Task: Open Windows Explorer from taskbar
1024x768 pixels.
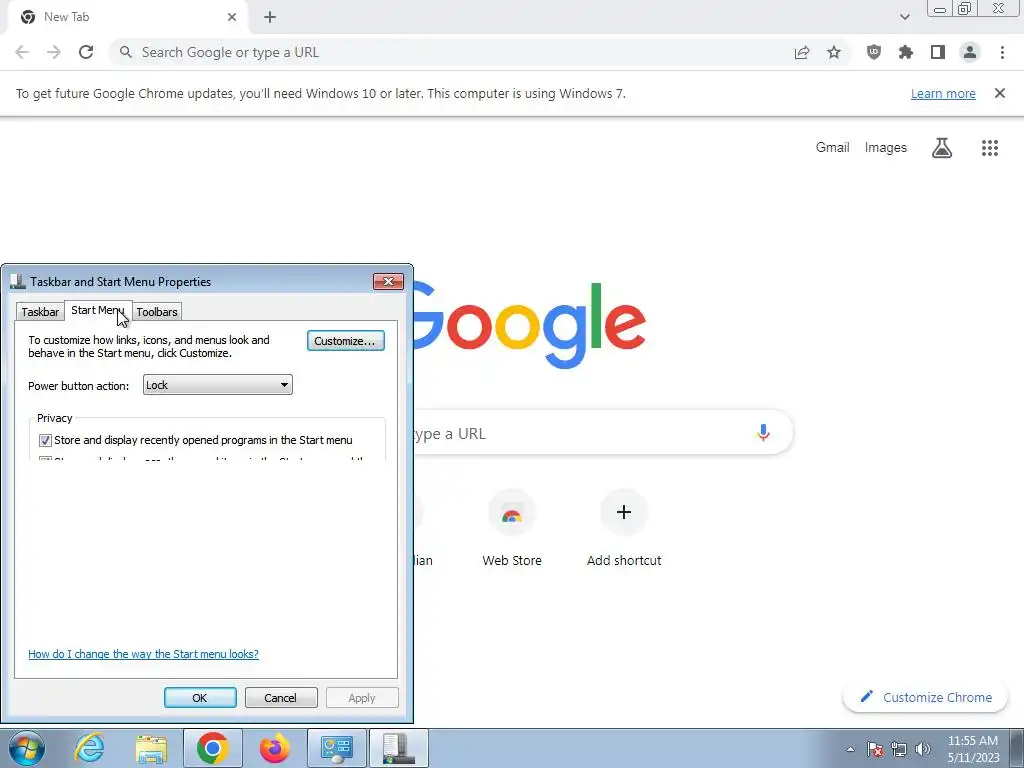Action: tap(152, 748)
